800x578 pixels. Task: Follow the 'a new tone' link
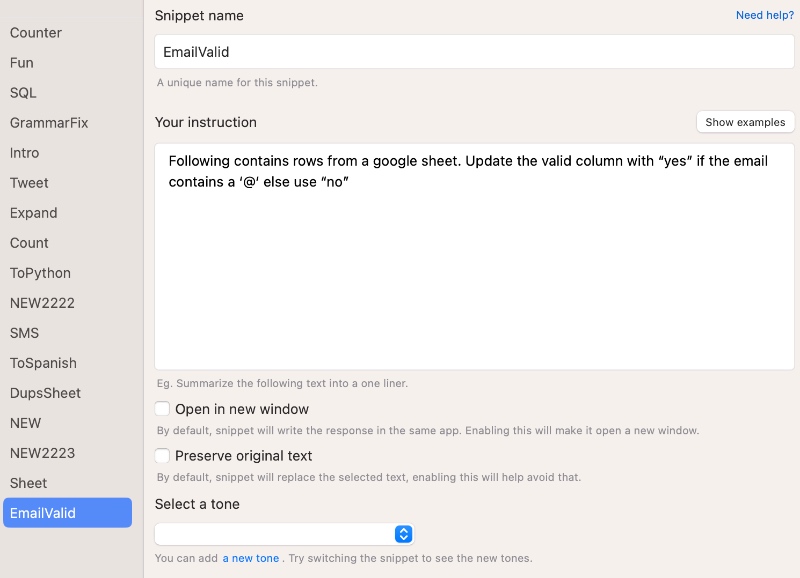(250, 558)
